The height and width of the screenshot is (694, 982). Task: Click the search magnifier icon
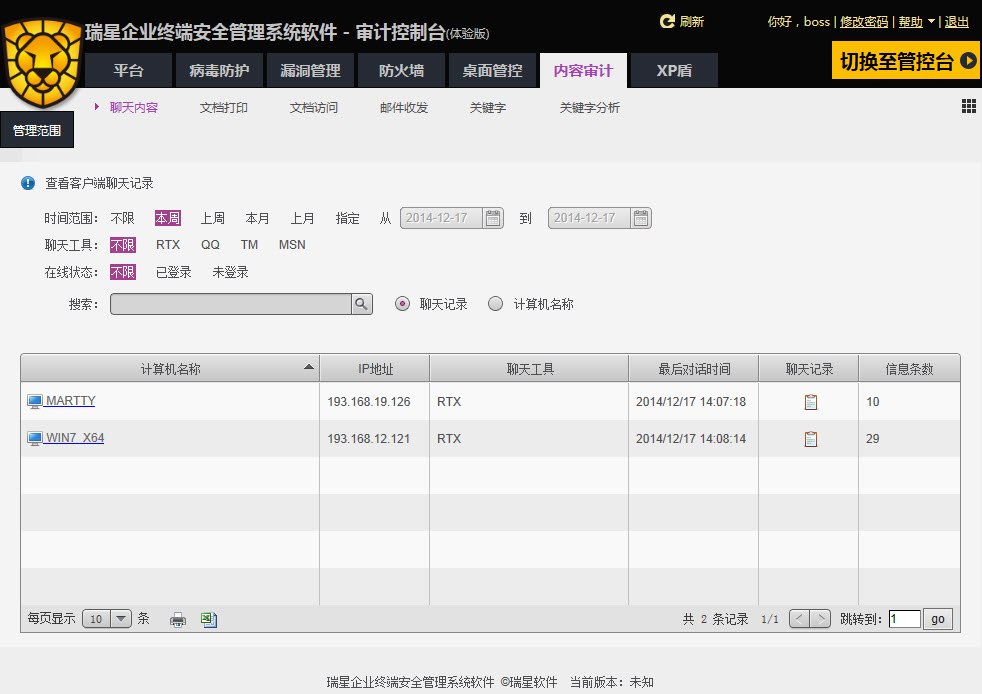click(x=361, y=304)
